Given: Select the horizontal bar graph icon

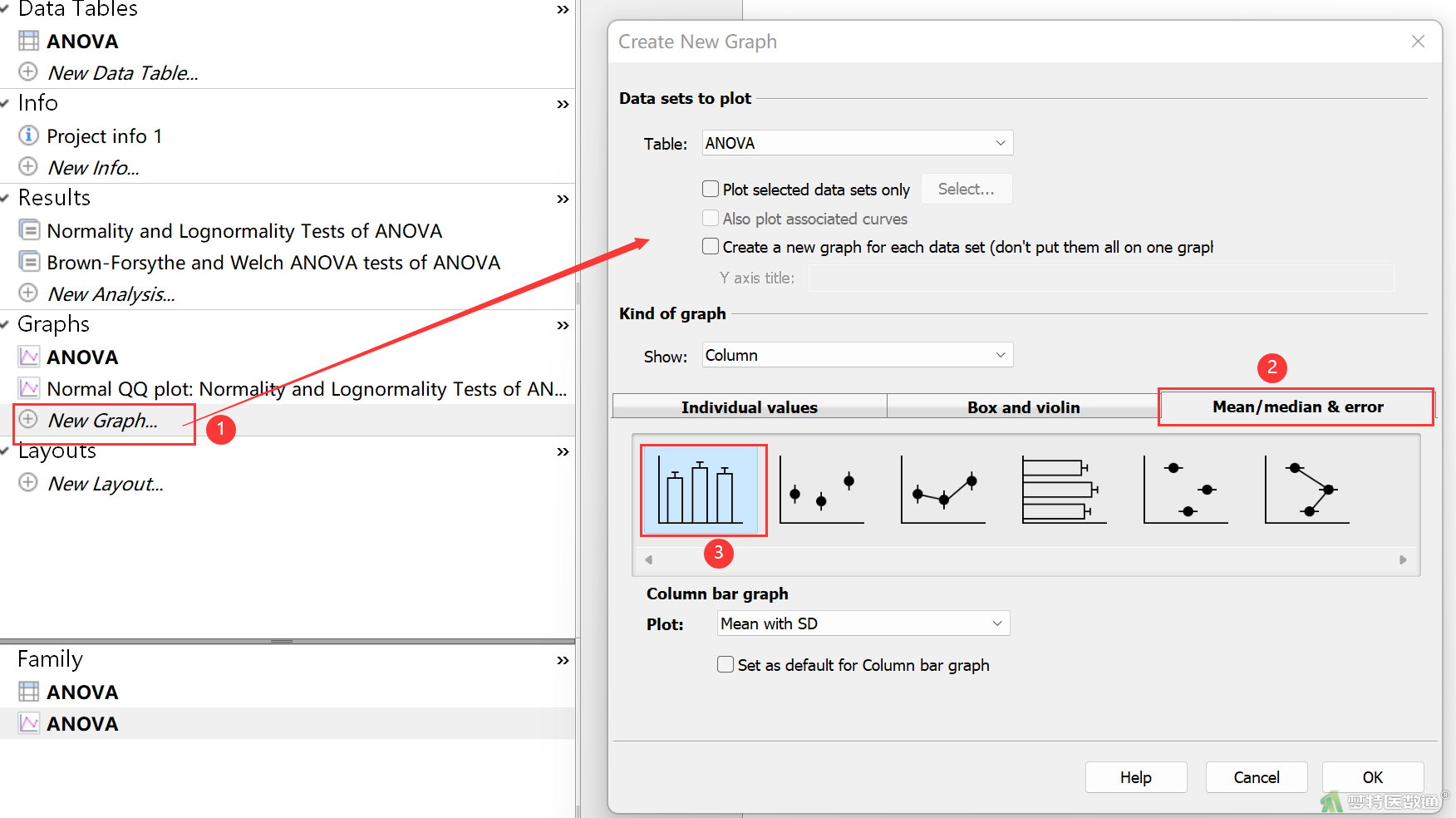Looking at the screenshot, I should (x=1064, y=490).
